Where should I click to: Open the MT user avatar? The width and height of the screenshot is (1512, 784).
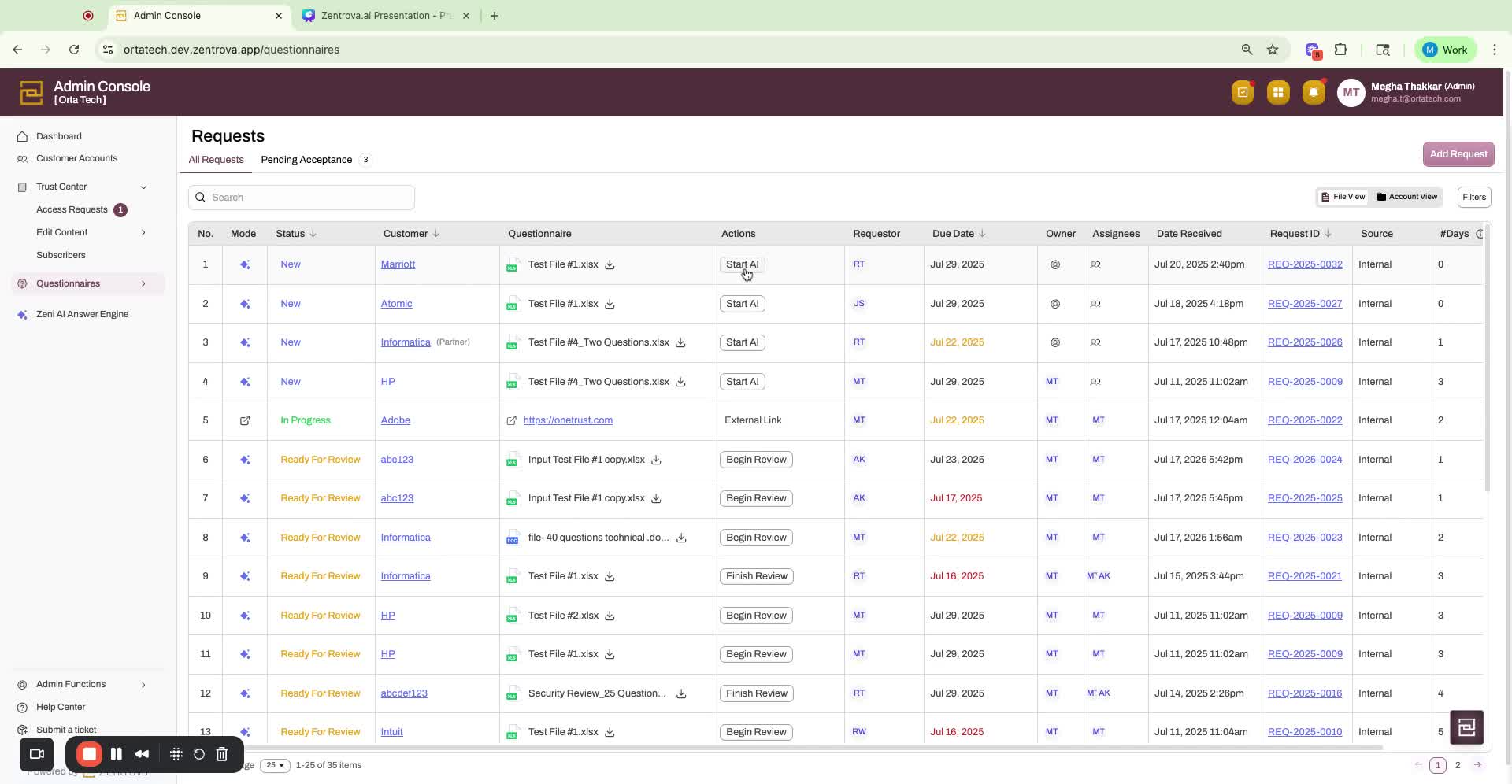pyautogui.click(x=1351, y=93)
